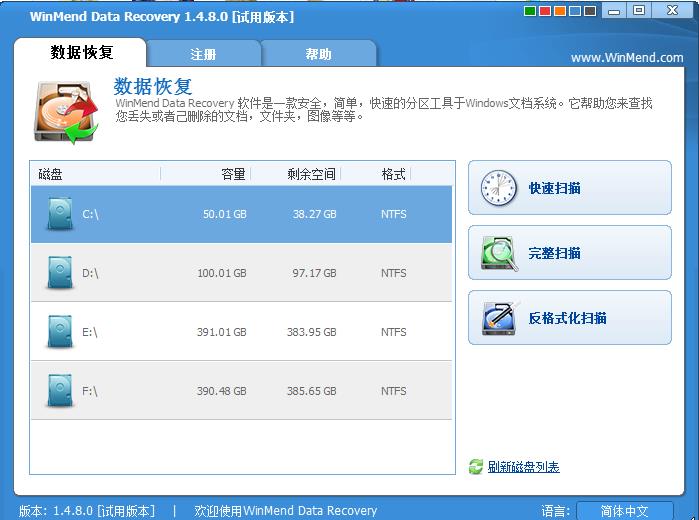Image resolution: width=699 pixels, height=520 pixels.
Task: Click the data recovery hard disk logo
Action: click(66, 112)
